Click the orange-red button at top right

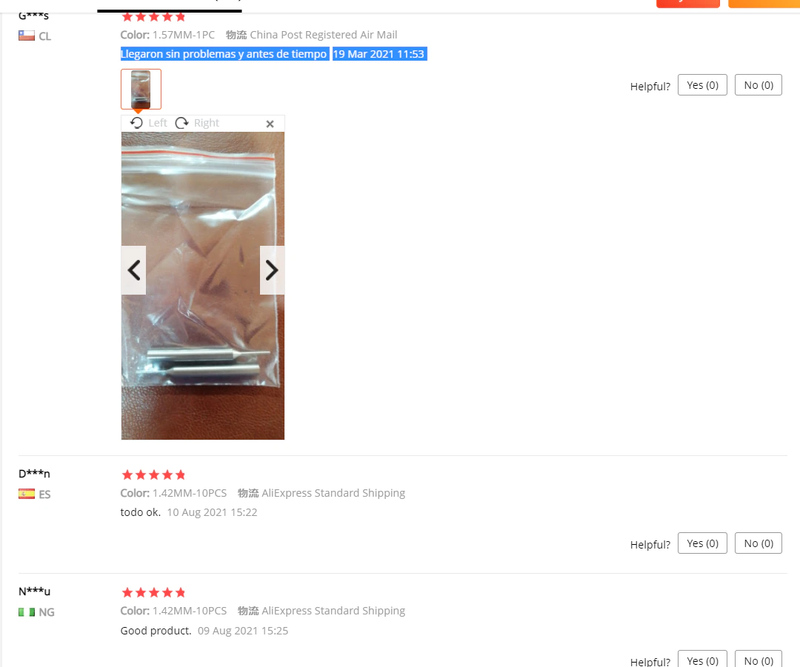pyautogui.click(x=688, y=4)
